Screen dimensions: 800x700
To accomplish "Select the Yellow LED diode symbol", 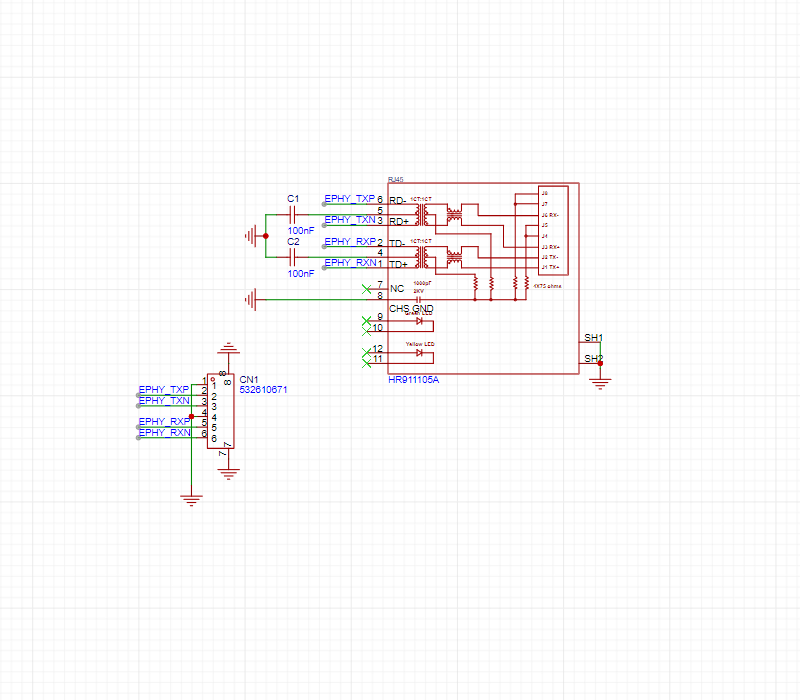I will [x=420, y=353].
